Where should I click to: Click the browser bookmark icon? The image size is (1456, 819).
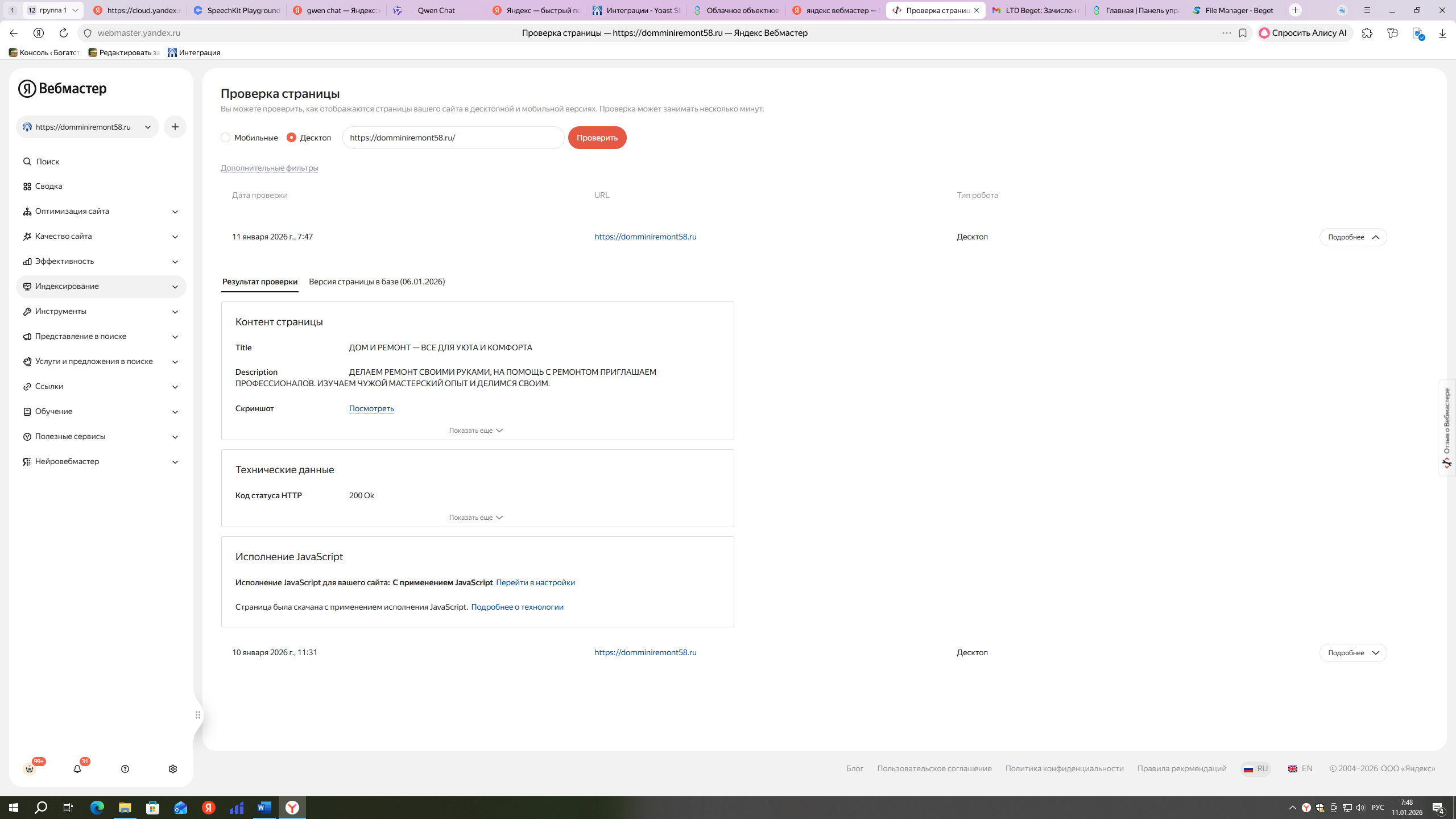pos(1243,33)
